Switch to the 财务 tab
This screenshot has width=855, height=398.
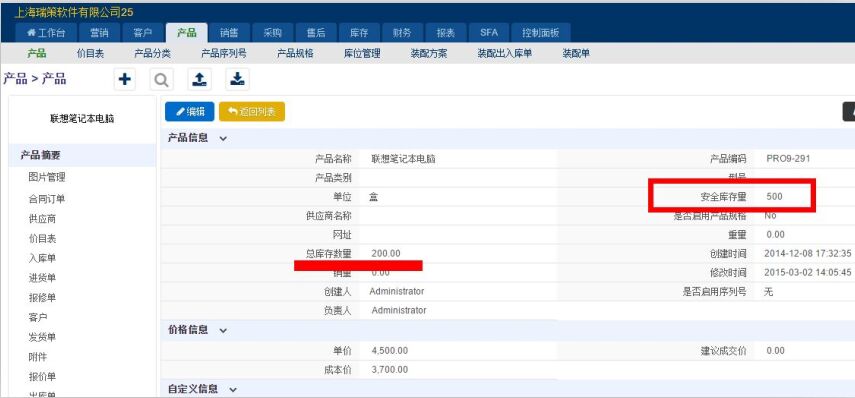point(402,33)
